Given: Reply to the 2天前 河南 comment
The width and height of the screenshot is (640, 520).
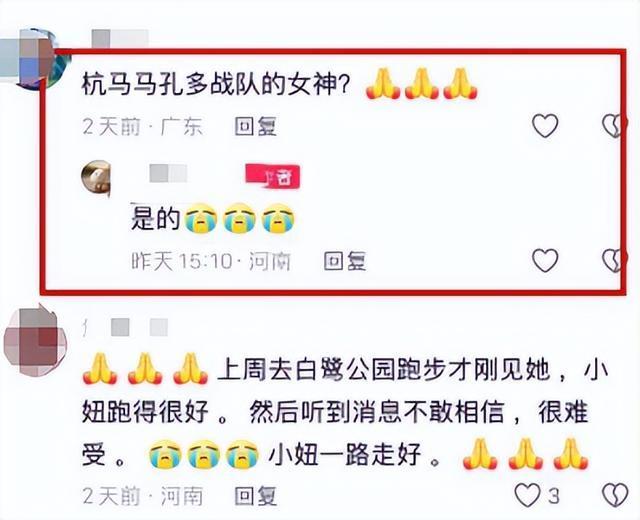Looking at the screenshot, I should [256, 496].
